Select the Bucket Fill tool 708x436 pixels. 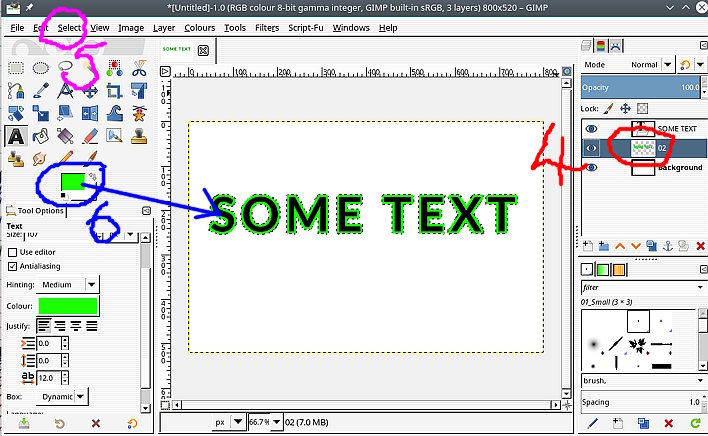tap(41, 136)
